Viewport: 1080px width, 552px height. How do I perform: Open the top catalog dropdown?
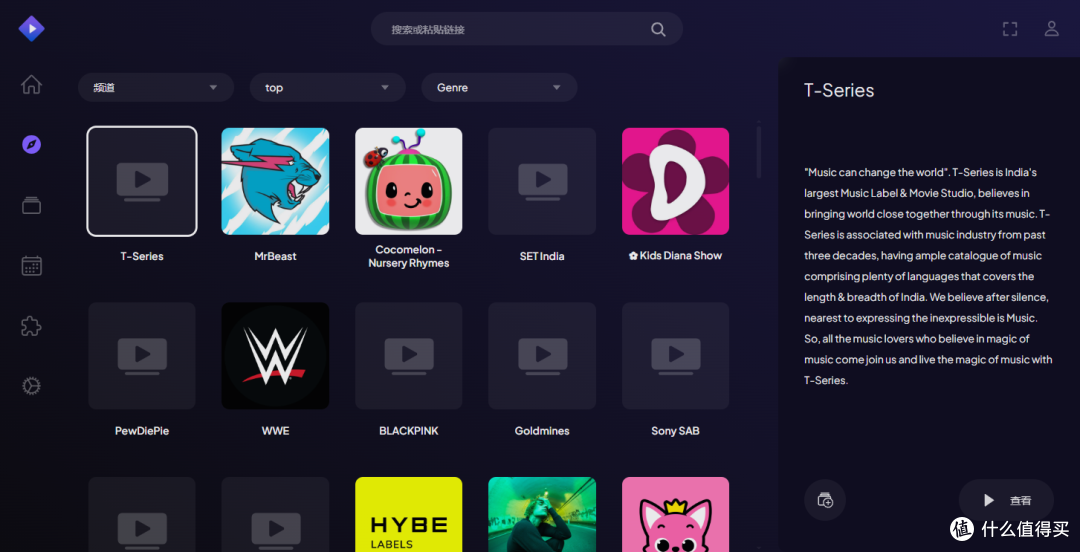tap(327, 88)
